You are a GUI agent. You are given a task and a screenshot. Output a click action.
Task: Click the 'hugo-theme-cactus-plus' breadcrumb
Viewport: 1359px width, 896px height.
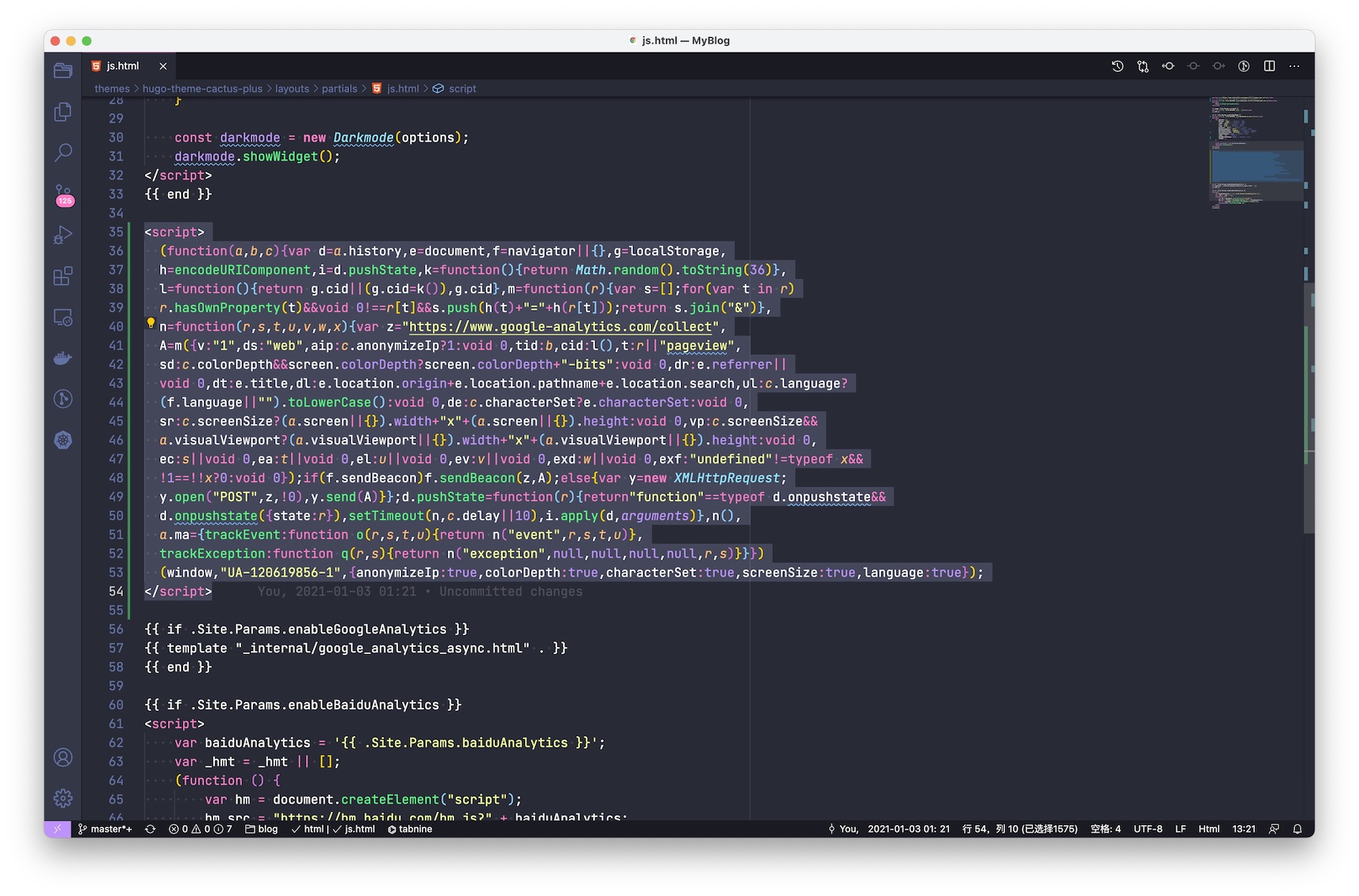tap(203, 89)
